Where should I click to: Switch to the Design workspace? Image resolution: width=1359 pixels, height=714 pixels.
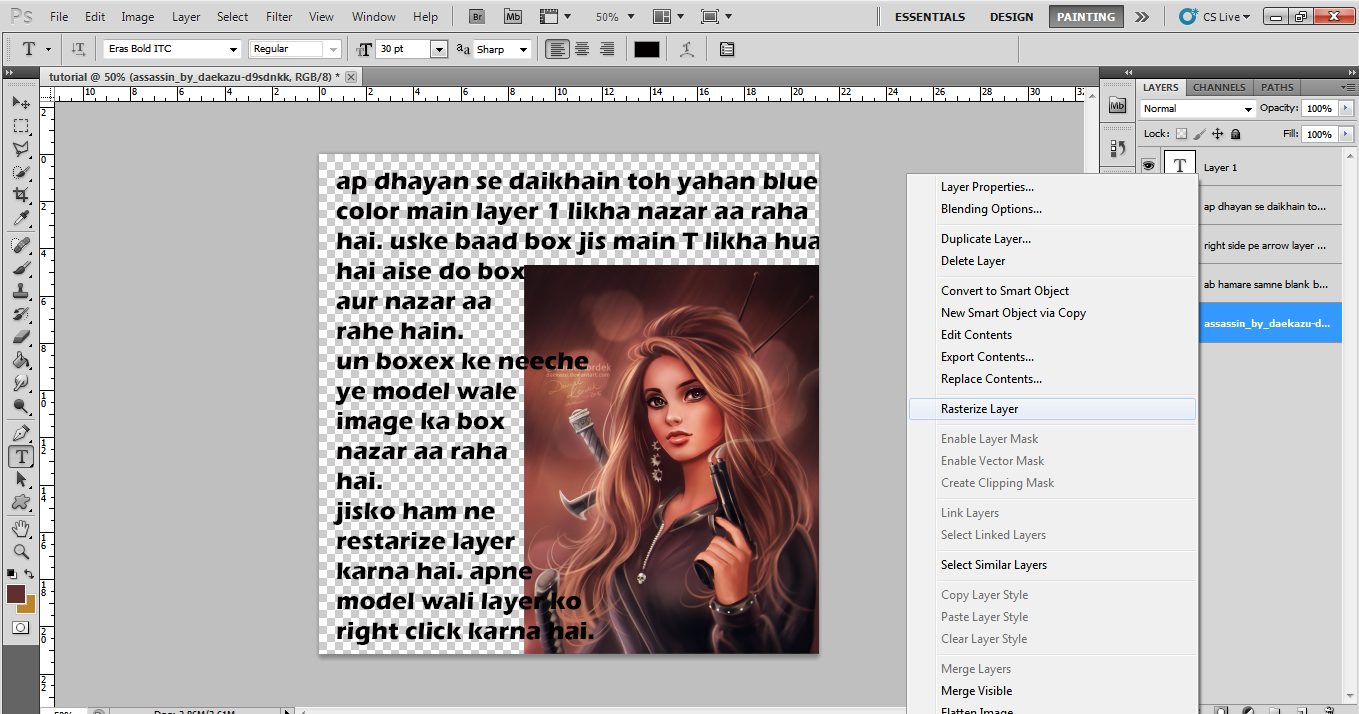[1011, 17]
